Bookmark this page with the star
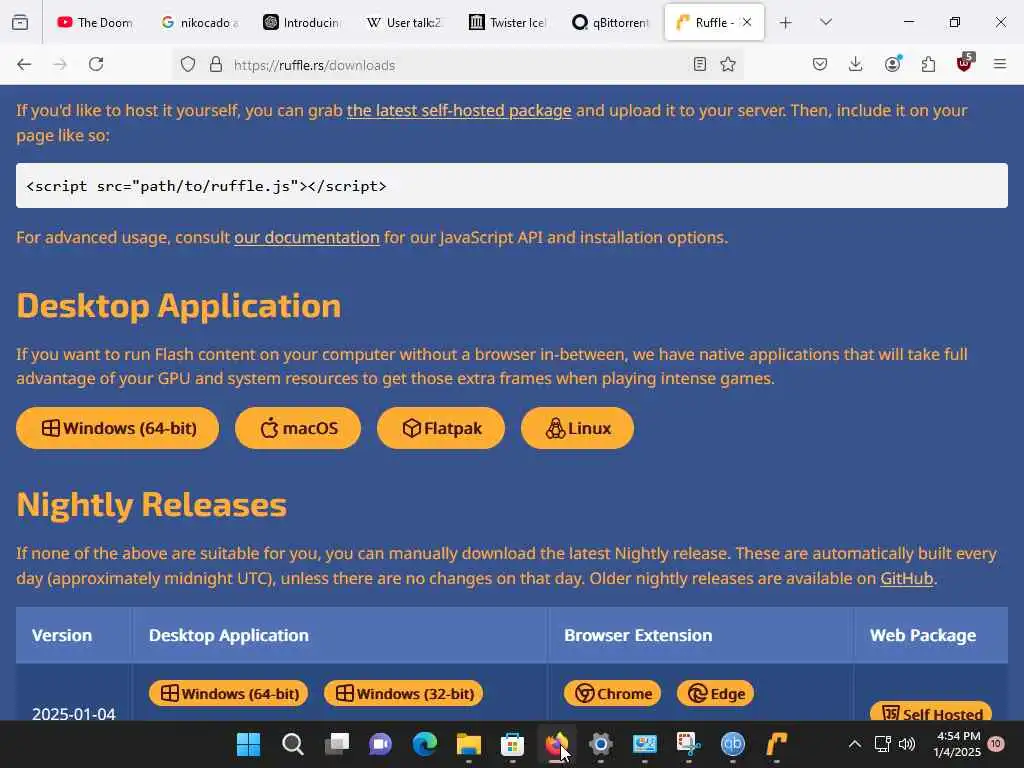1024x768 pixels. click(x=728, y=65)
